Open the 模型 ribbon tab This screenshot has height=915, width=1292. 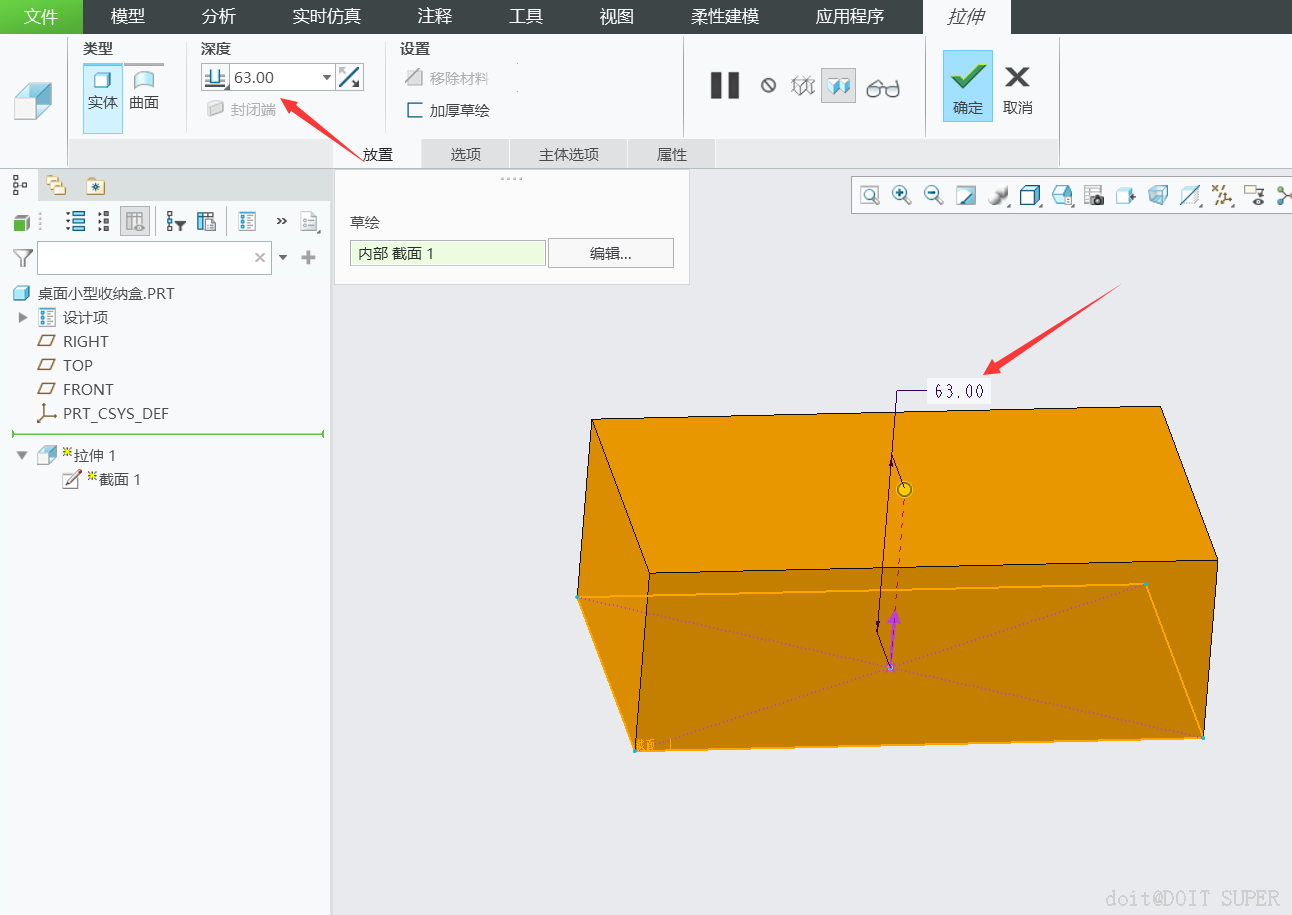(x=127, y=17)
